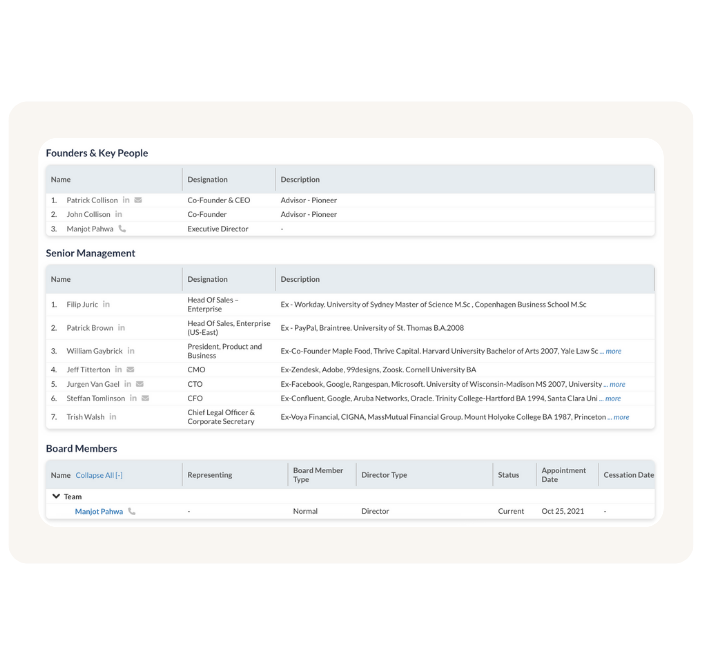The height and width of the screenshot is (665, 702).
Task: Click Co-Founder & CEO designation
Action: point(219,200)
